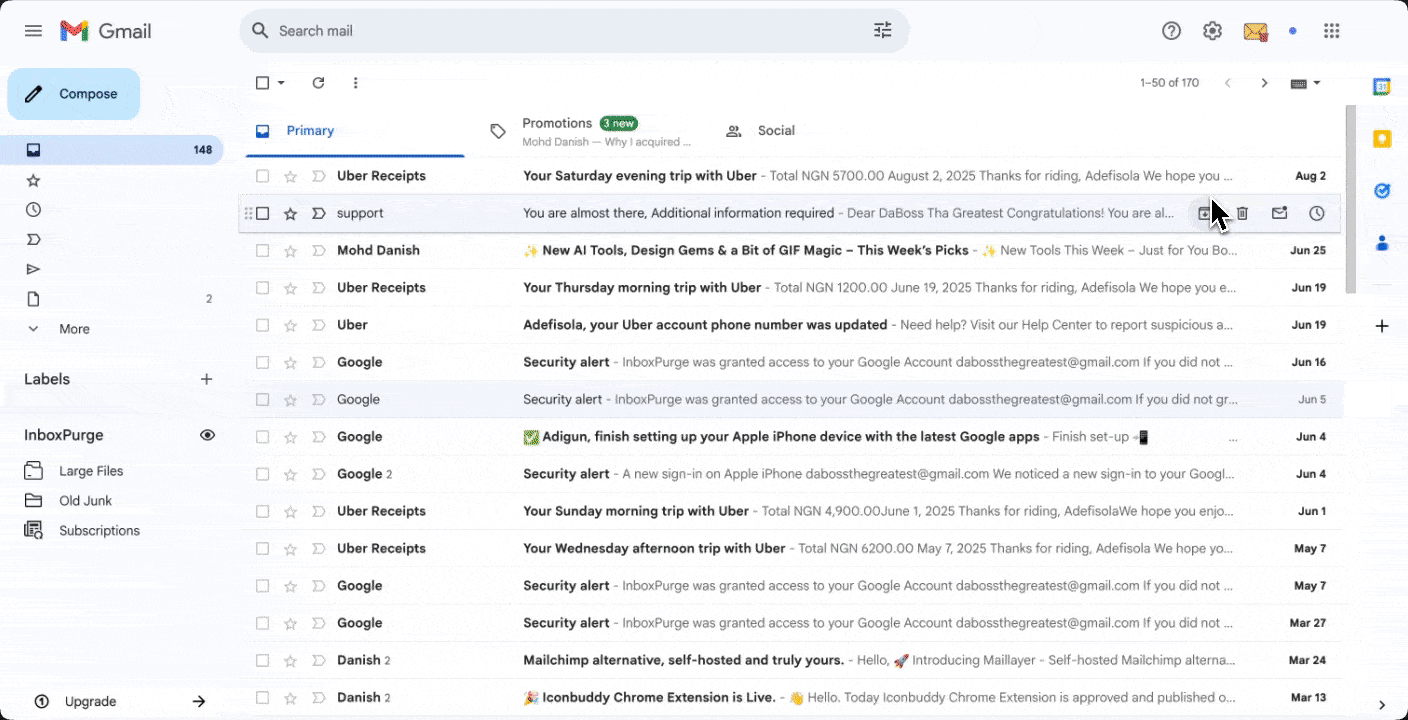Toggle InboxPurge label visibility eye
Screen dimensions: 1408x720
point(207,435)
